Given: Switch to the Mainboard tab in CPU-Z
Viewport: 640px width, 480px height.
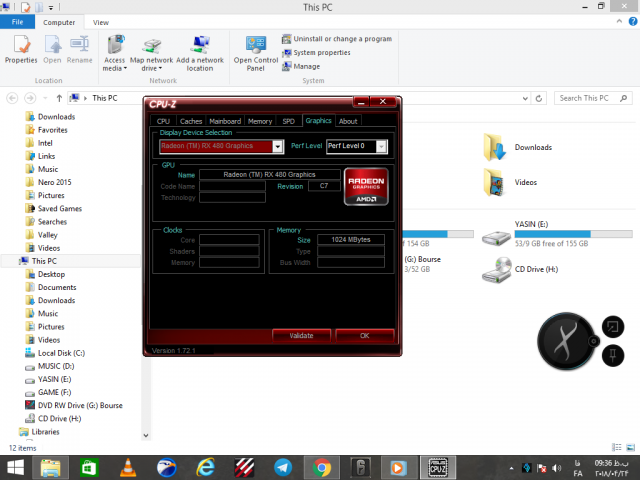Looking at the screenshot, I should [224, 121].
